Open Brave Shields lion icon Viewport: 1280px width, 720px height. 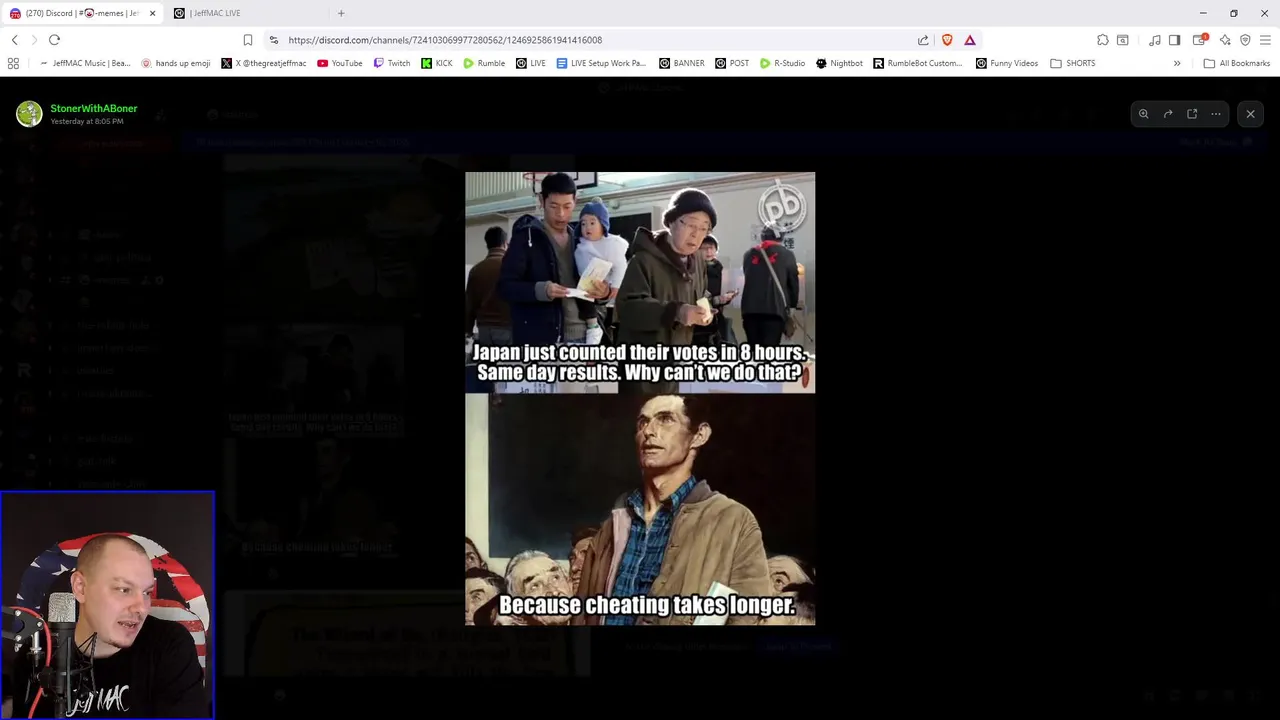(947, 40)
